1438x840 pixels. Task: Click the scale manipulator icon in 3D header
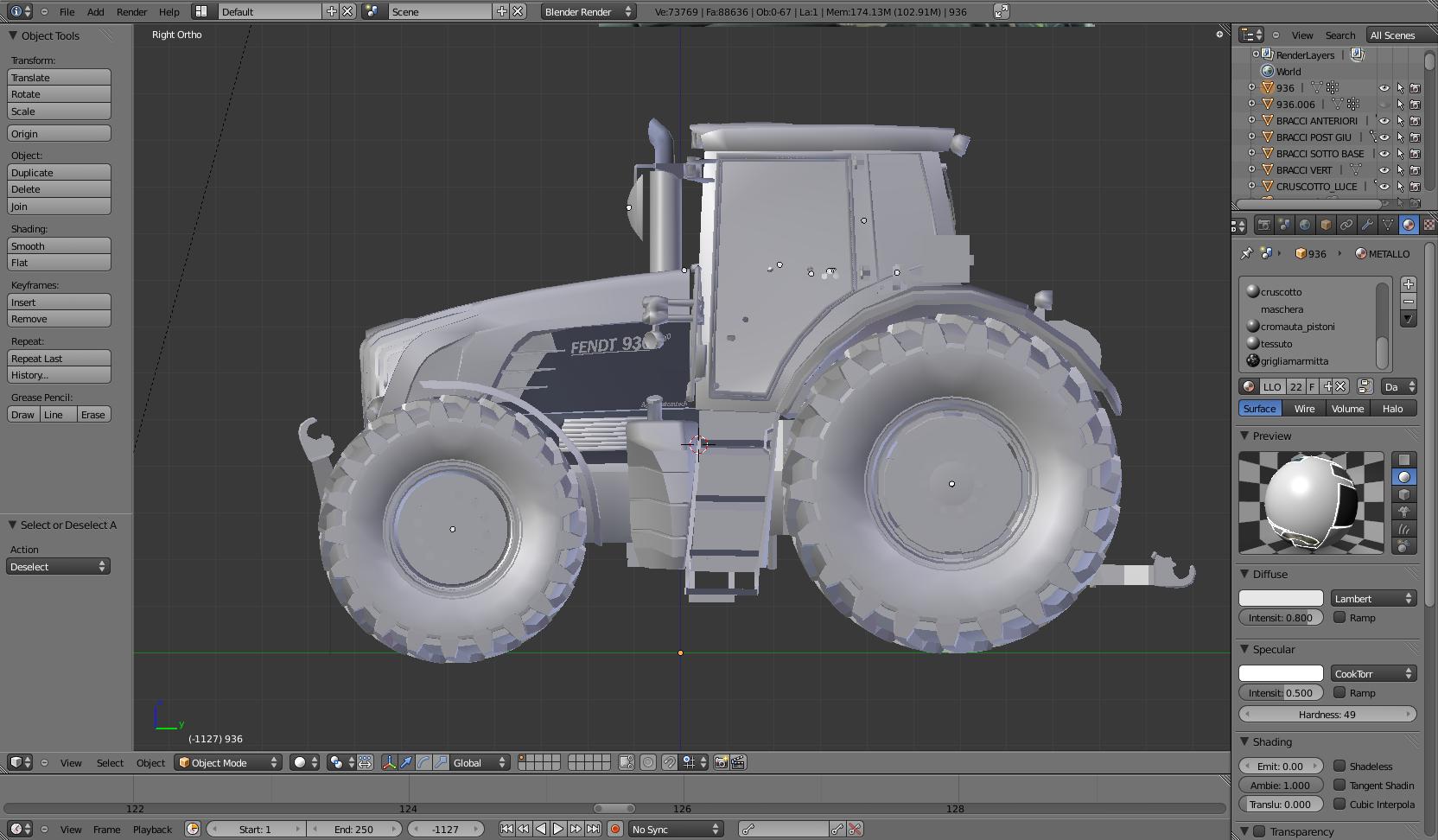(441, 762)
